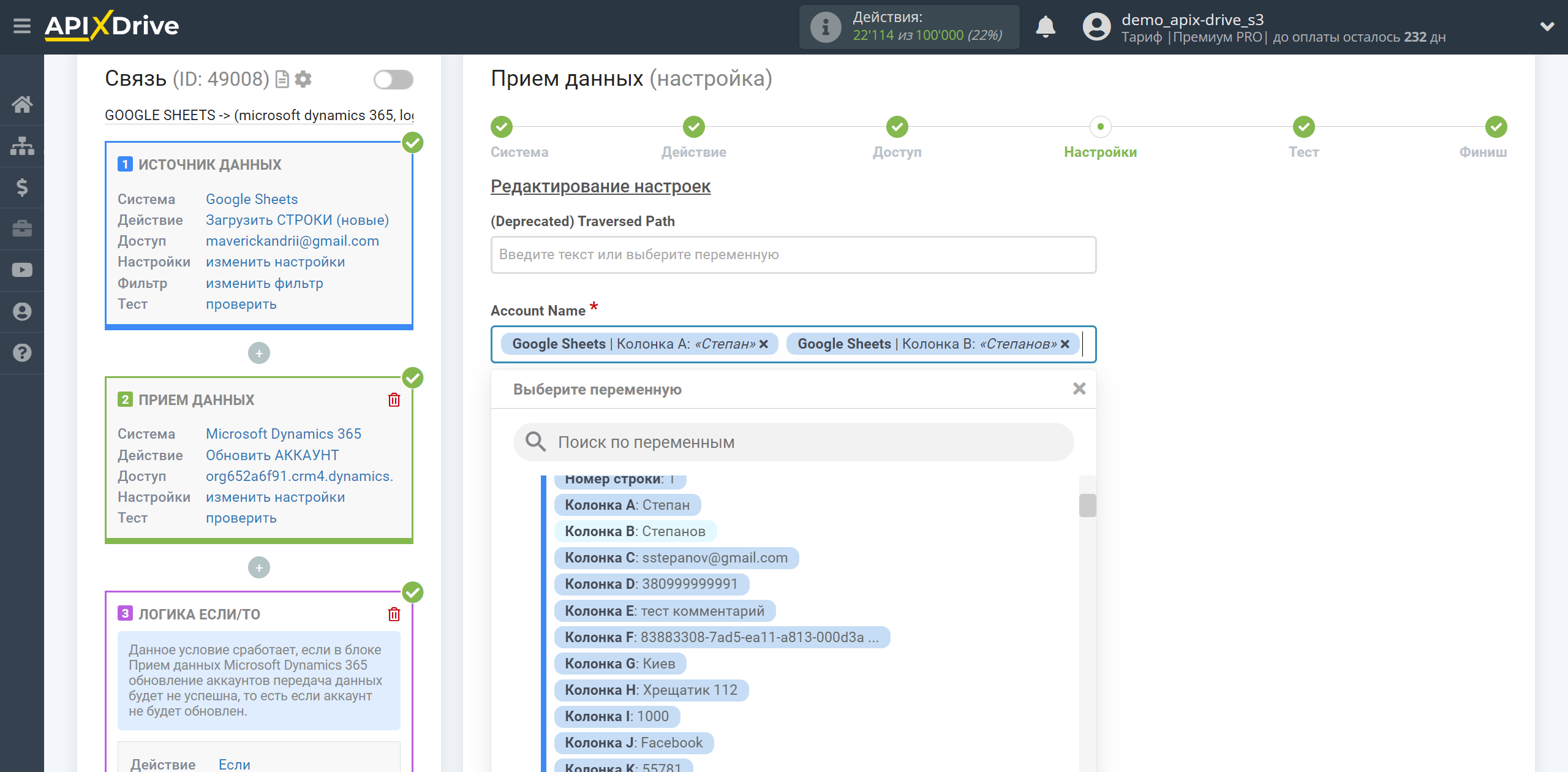The width and height of the screenshot is (1568, 772).
Task: Click the variable search magnifier icon
Action: coord(535,442)
